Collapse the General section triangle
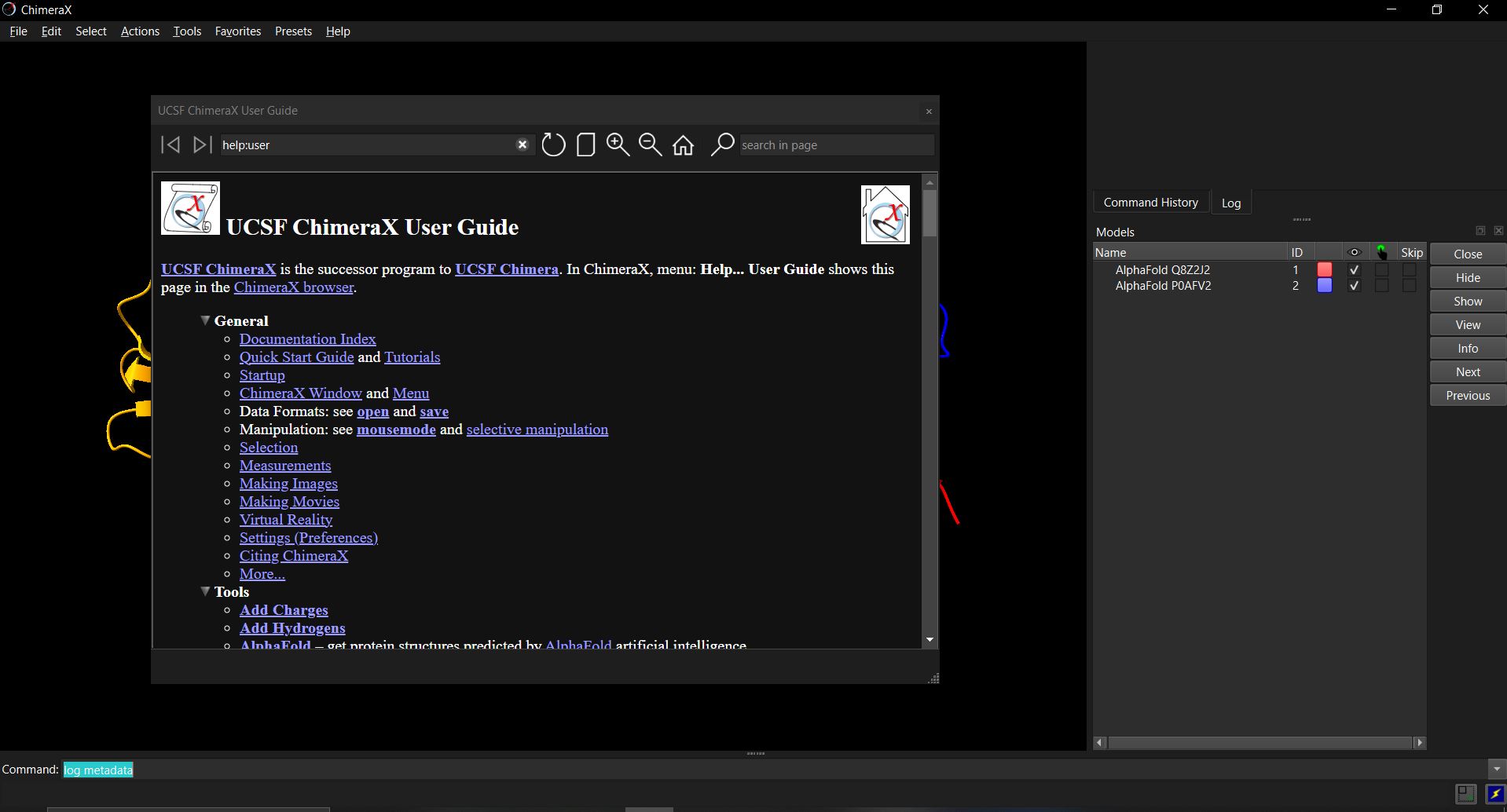1507x812 pixels. tap(205, 320)
